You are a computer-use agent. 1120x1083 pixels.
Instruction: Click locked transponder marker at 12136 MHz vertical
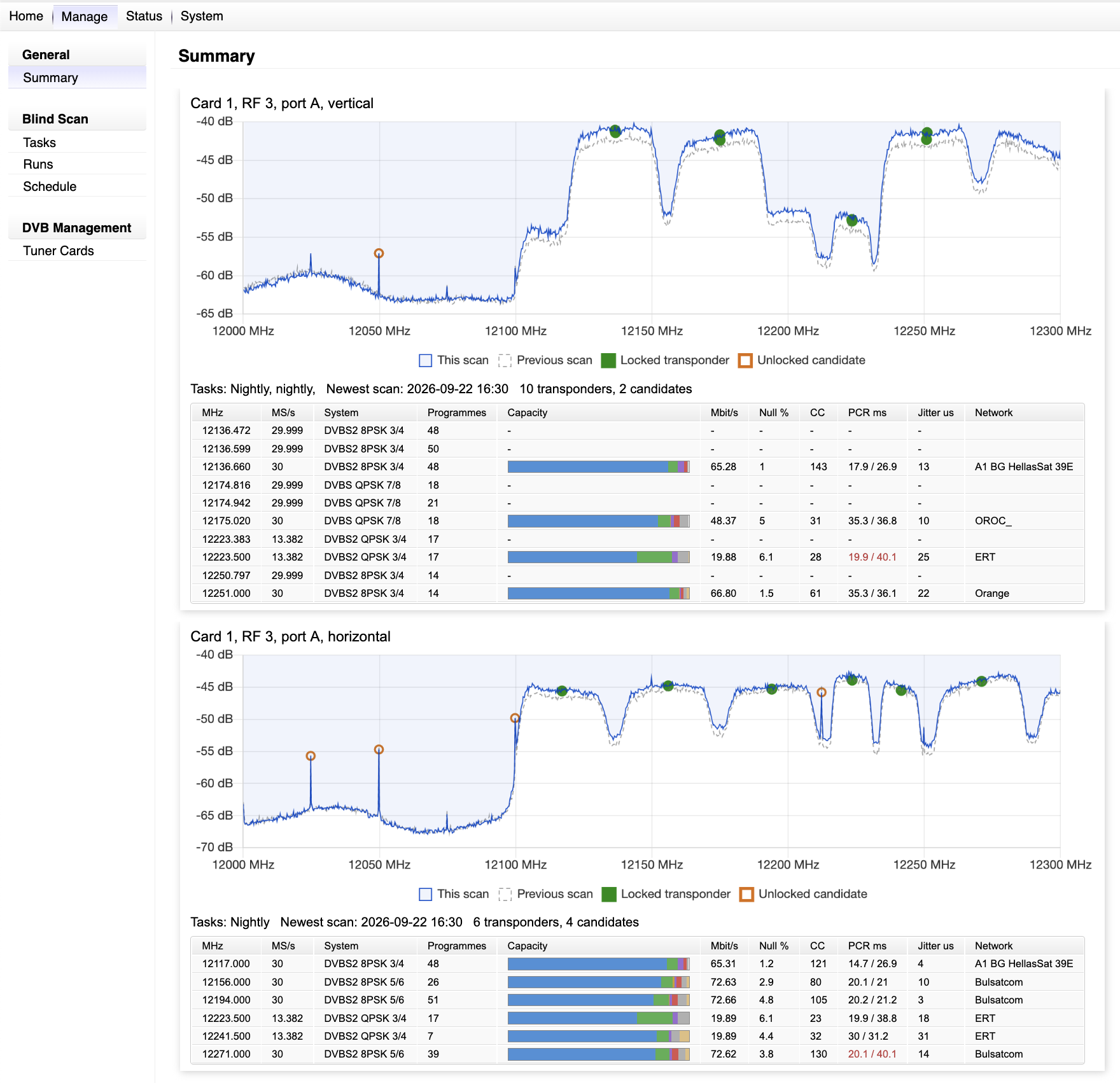(615, 132)
